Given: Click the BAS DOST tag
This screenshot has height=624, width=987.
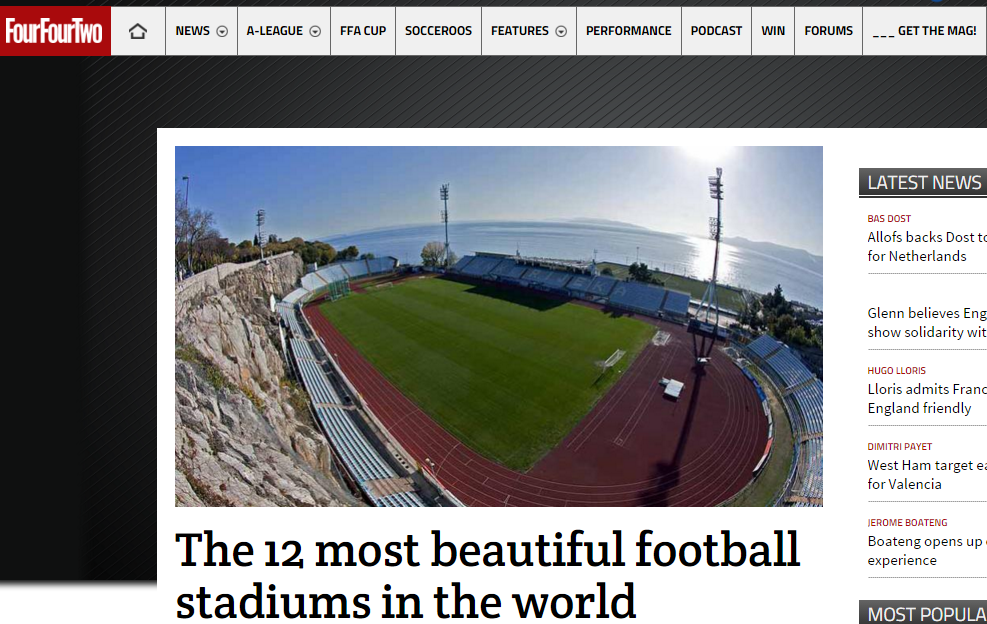Looking at the screenshot, I should (889, 218).
